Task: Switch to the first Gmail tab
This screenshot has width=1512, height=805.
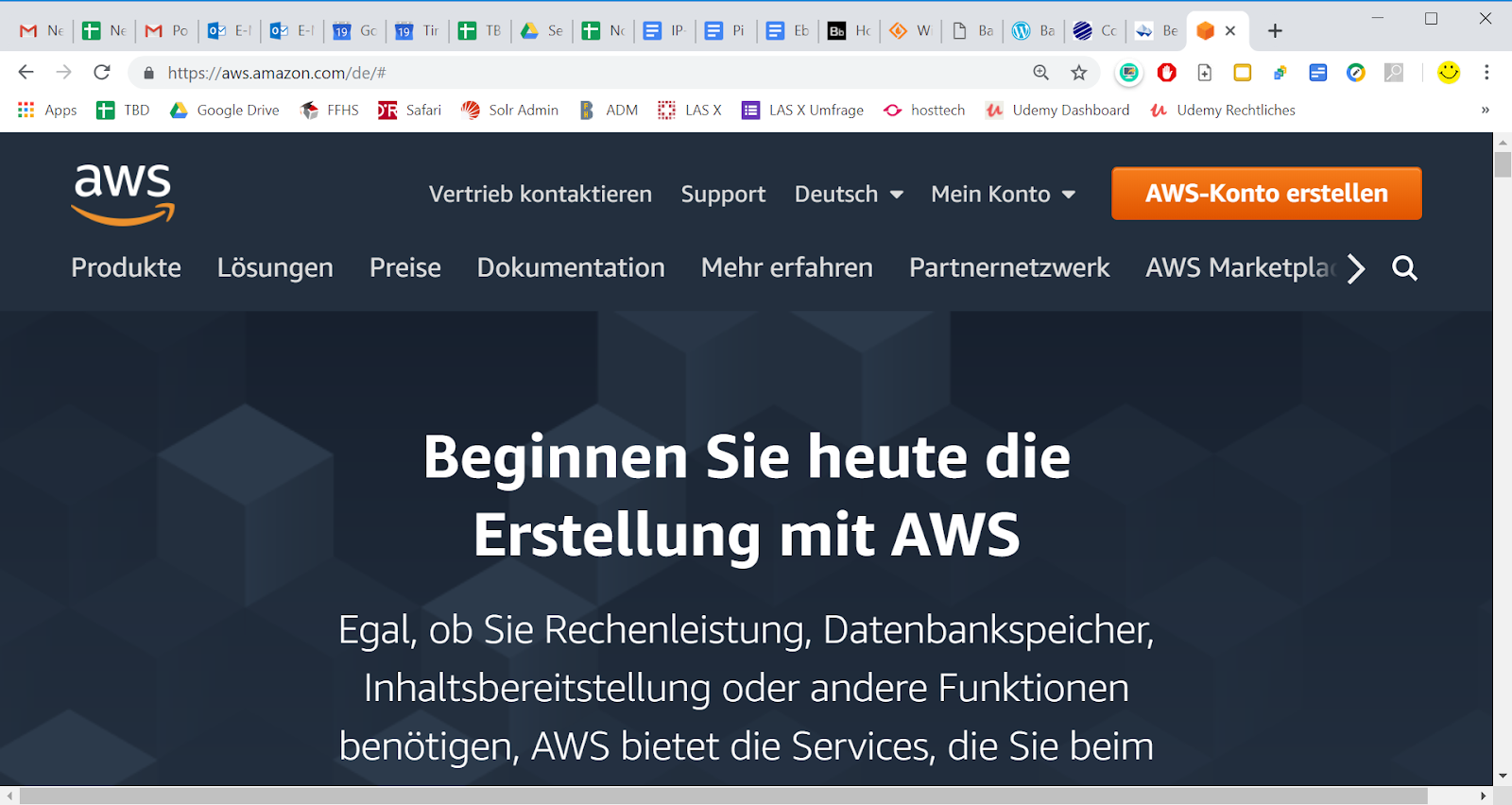Action: tap(42, 31)
